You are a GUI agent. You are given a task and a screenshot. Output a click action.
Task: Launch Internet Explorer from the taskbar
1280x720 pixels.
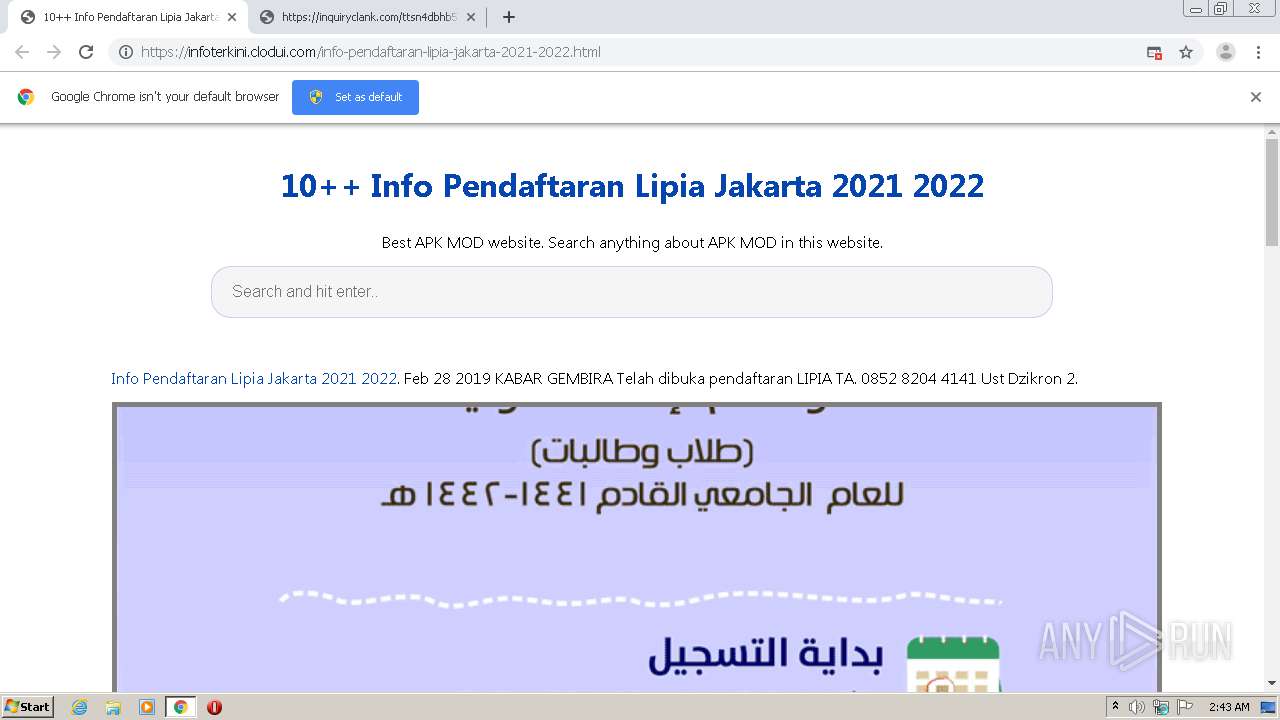[x=80, y=707]
